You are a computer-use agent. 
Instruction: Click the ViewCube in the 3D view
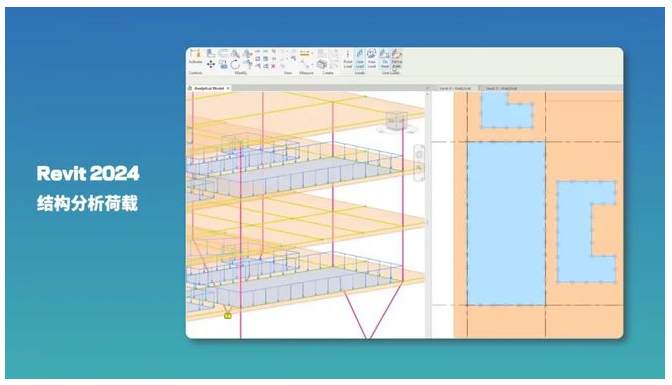tap(396, 121)
